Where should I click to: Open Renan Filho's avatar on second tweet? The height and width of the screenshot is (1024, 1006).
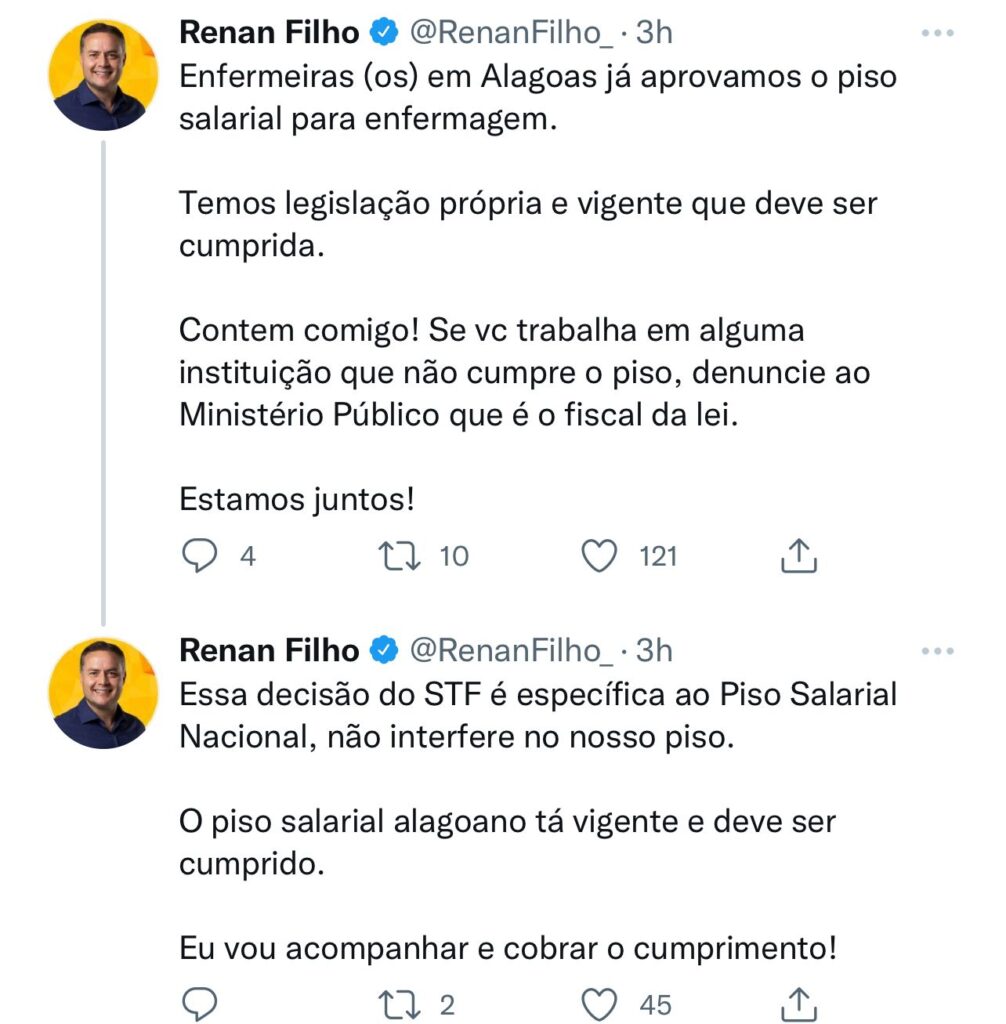pyautogui.click(x=104, y=693)
